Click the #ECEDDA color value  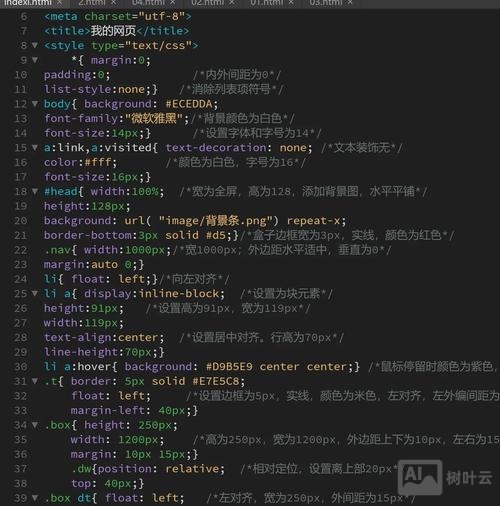point(189,104)
